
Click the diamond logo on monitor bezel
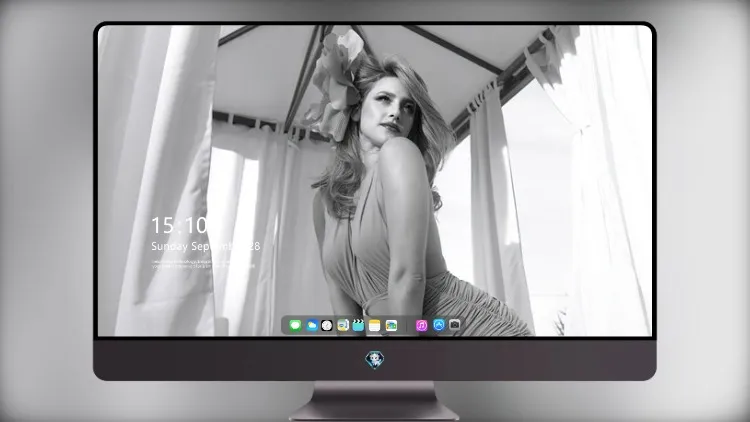coord(375,360)
